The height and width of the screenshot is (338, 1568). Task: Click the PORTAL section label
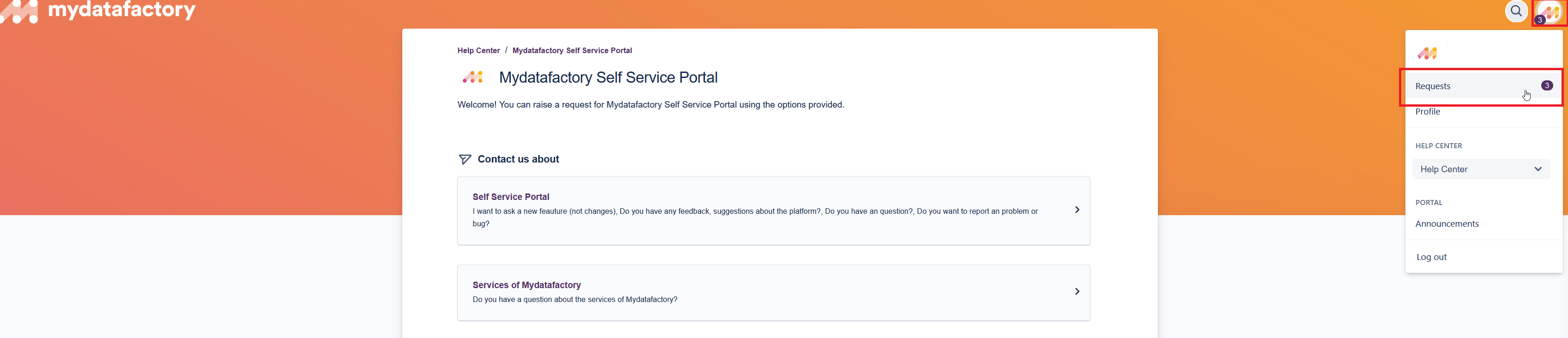click(x=1428, y=203)
